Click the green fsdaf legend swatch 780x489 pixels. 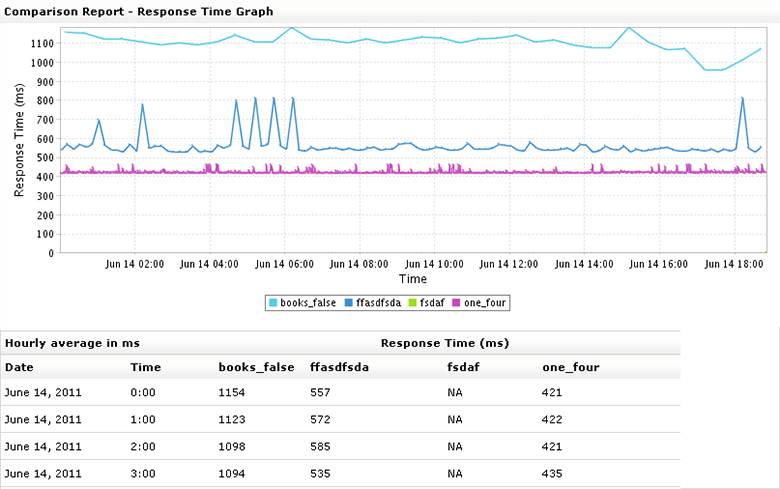pyautogui.click(x=414, y=302)
